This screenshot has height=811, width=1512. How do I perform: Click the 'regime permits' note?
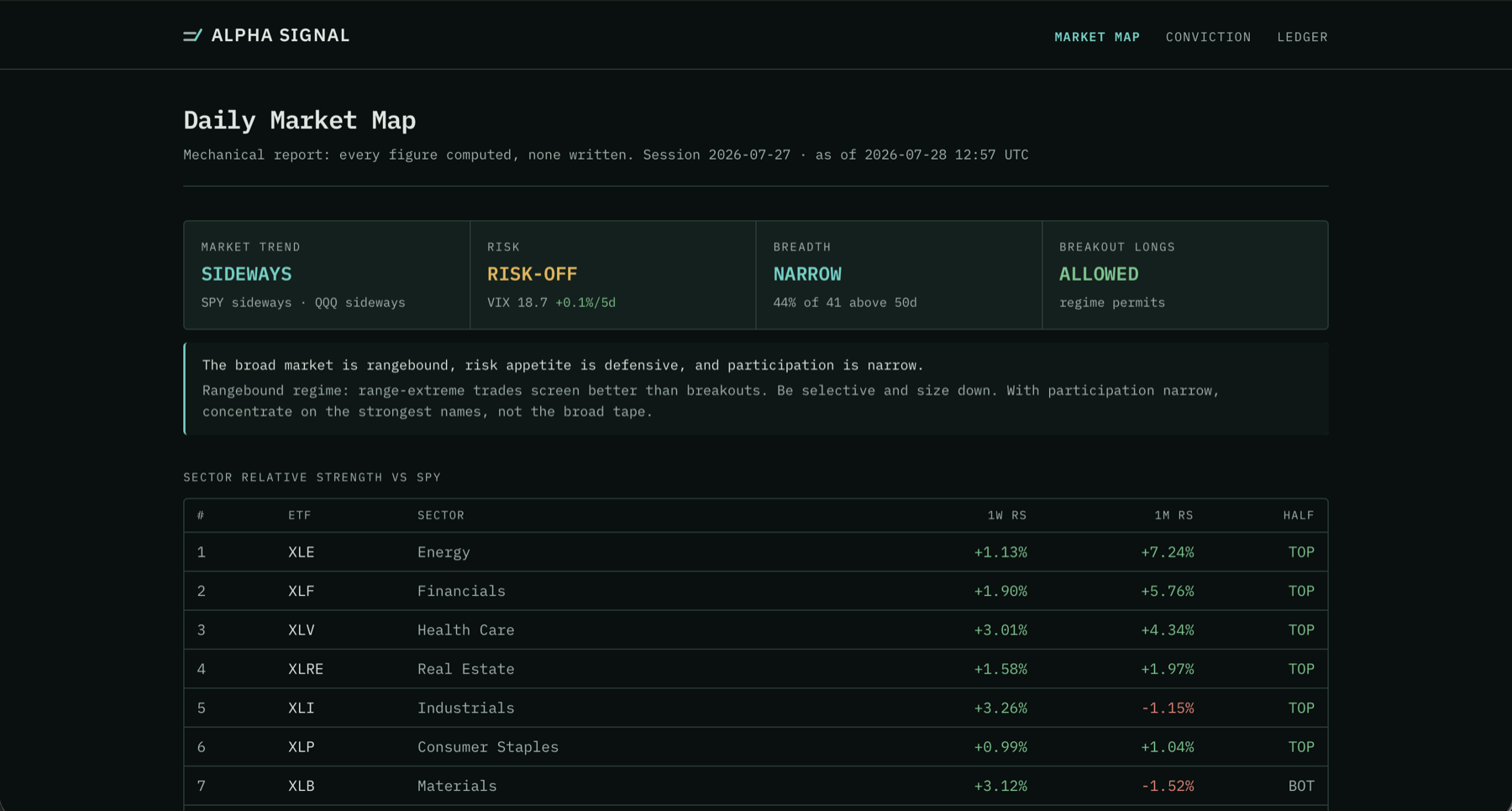[1112, 303]
